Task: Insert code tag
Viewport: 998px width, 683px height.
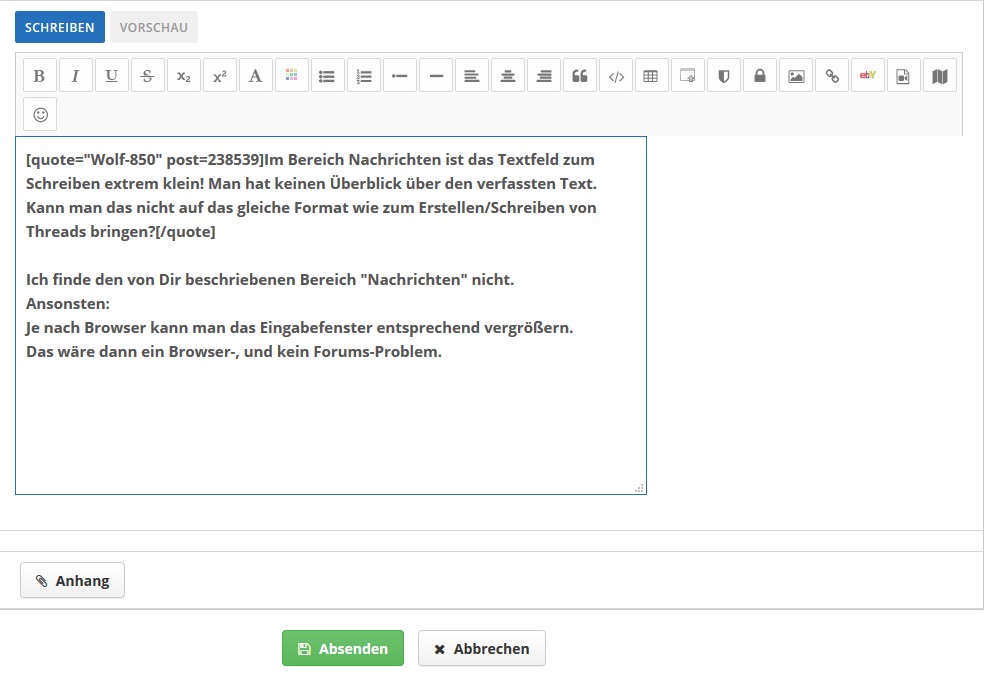Action: pos(616,76)
